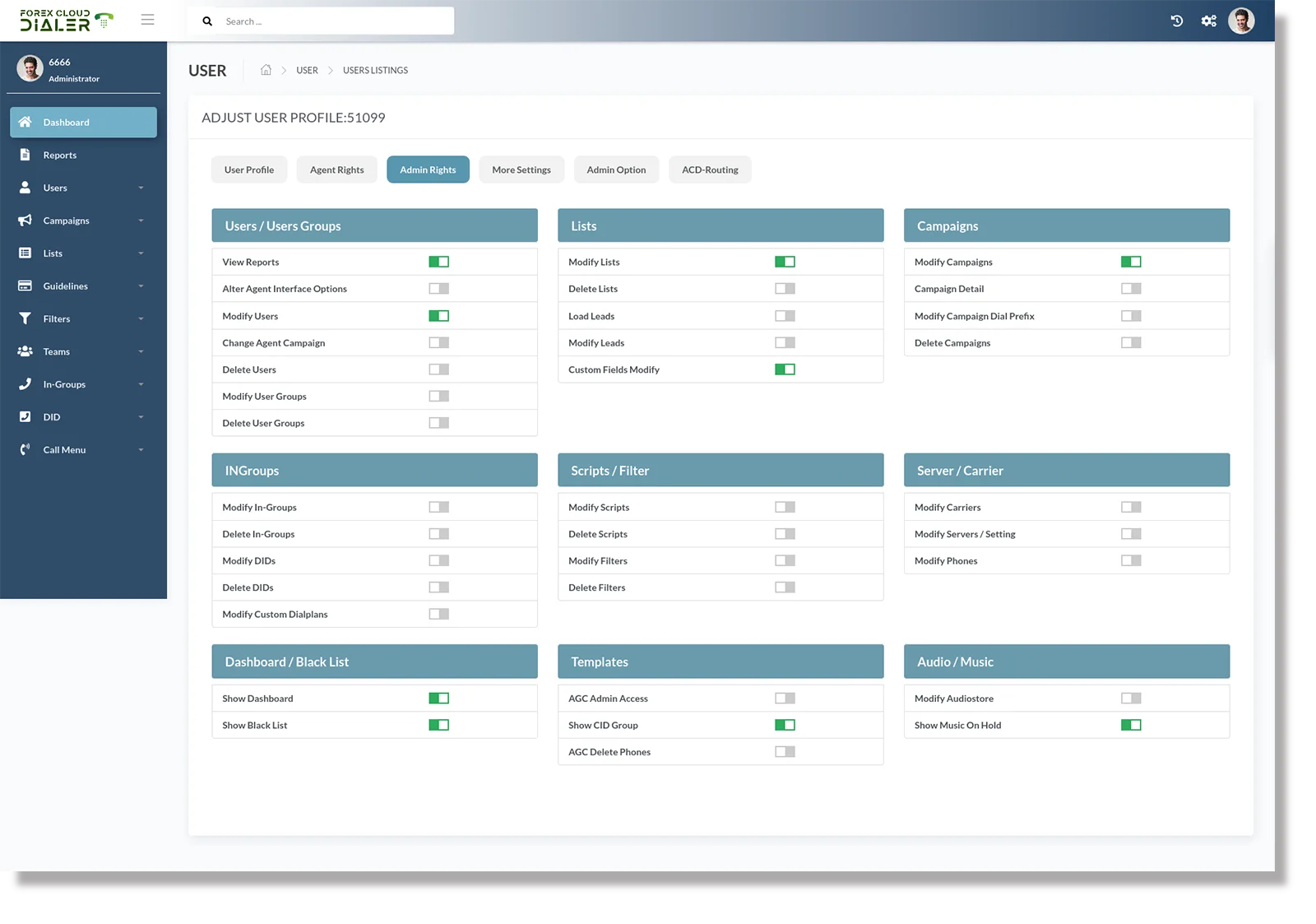The height and width of the screenshot is (924, 1316).
Task: Select the Dashboard icon in the sidebar
Action: tap(25, 122)
